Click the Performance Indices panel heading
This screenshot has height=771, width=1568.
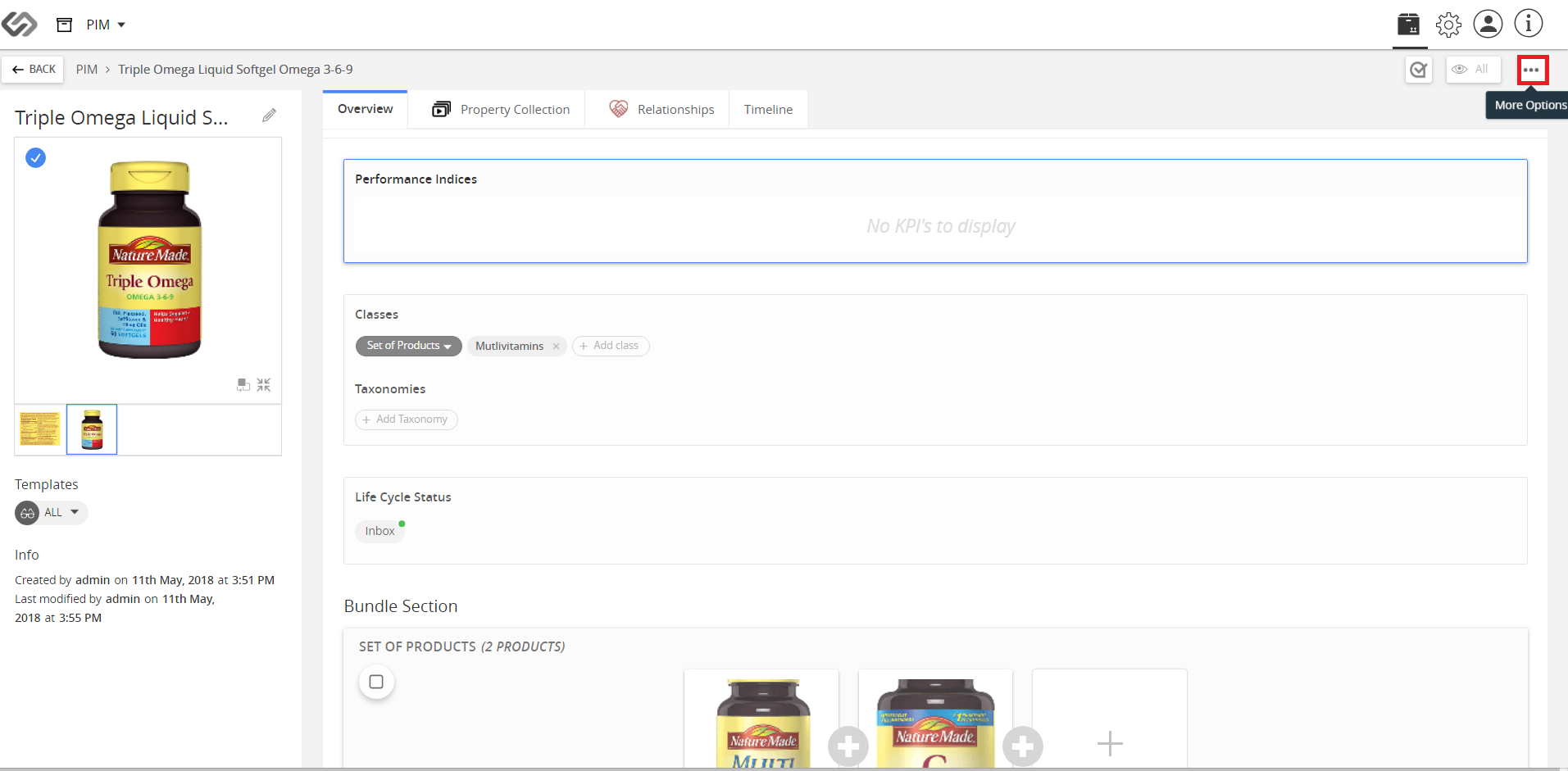click(x=416, y=179)
